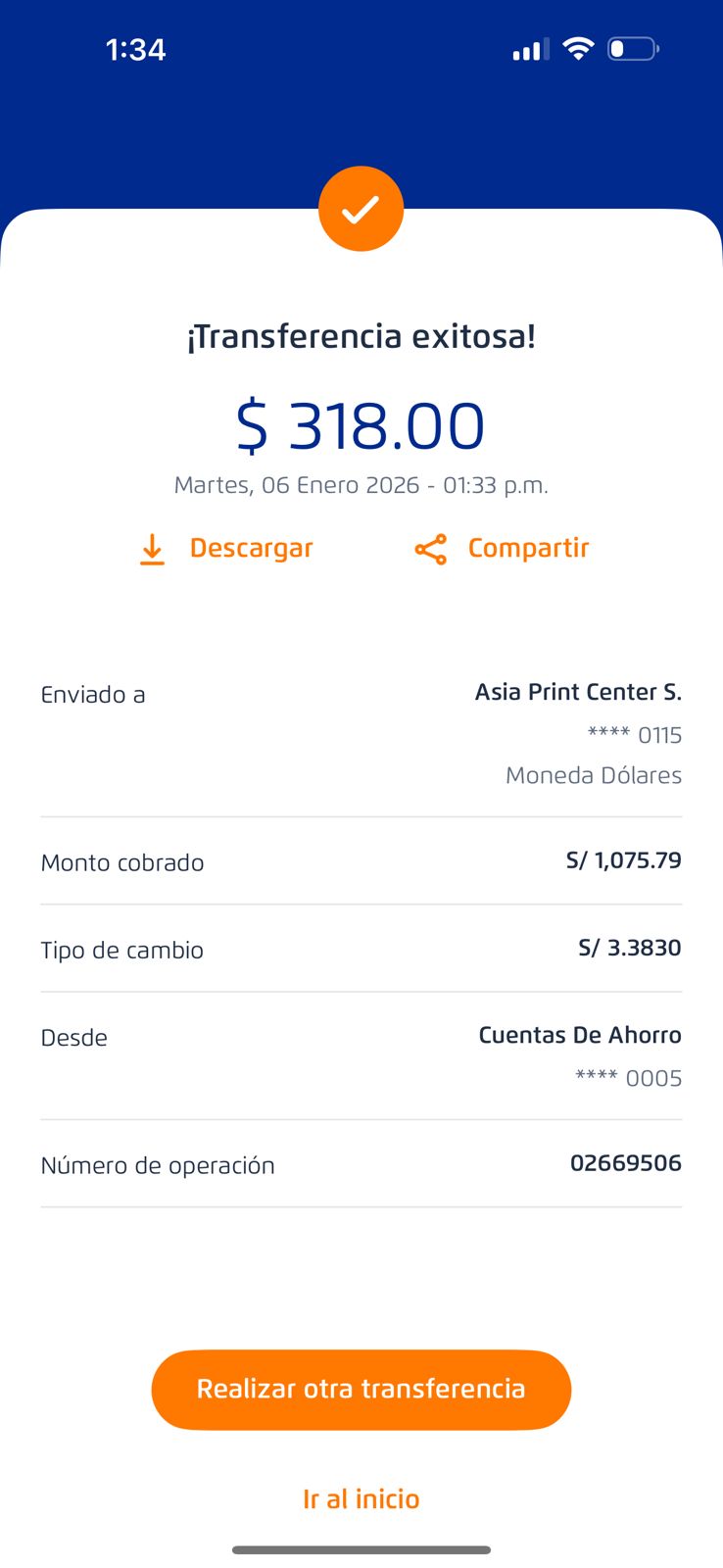The height and width of the screenshot is (1568, 723).
Task: Tap the cellular signal bars icon
Action: coord(530,49)
